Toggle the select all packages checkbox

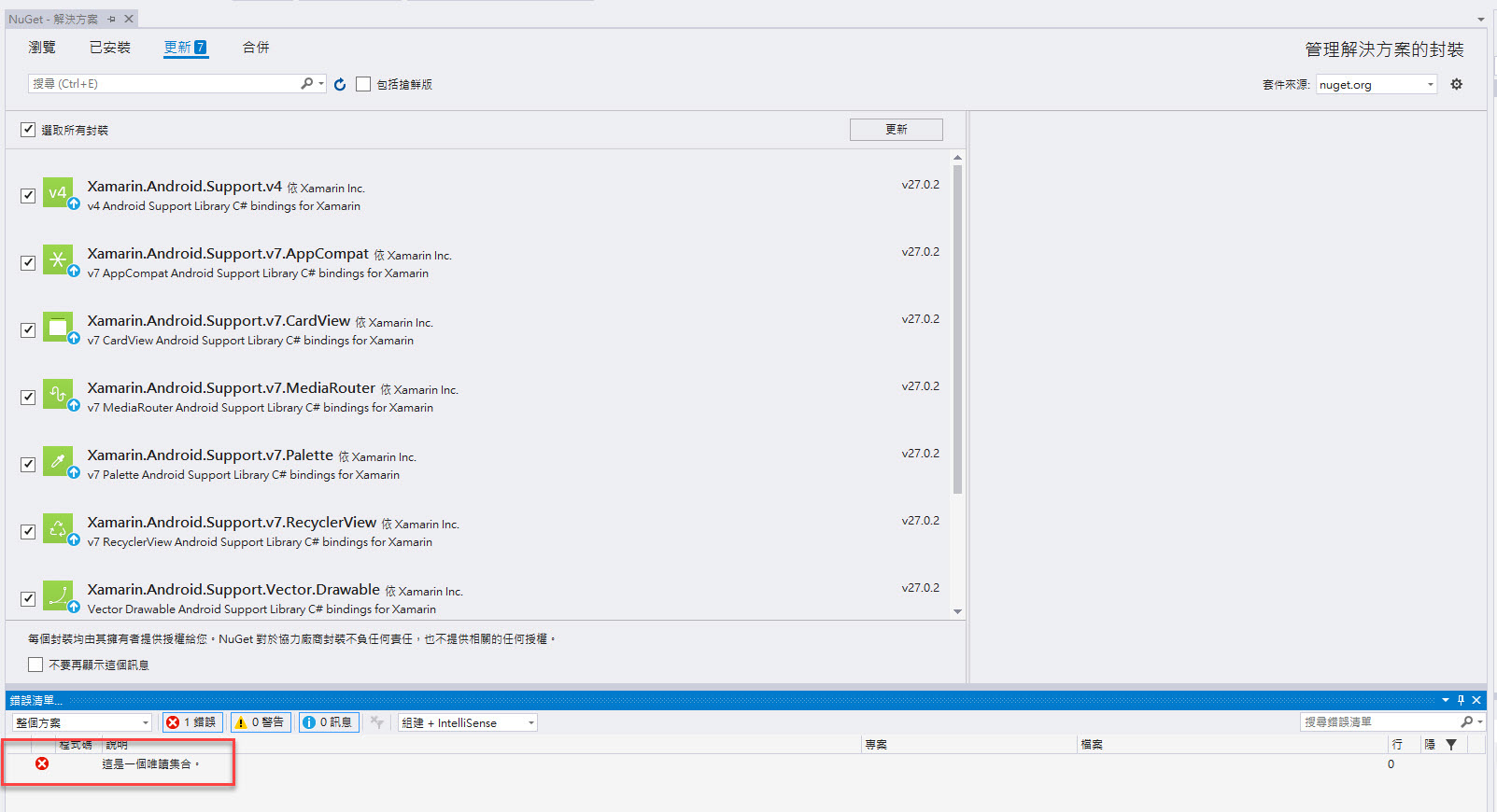click(x=28, y=130)
